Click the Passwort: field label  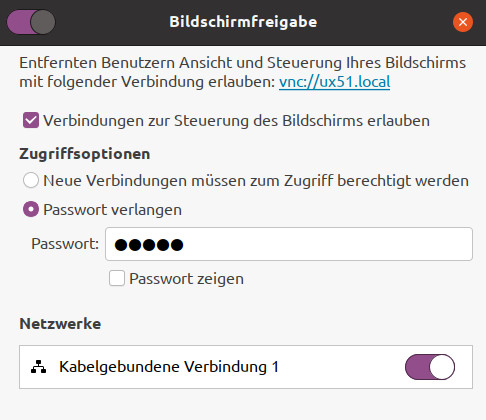(65, 244)
